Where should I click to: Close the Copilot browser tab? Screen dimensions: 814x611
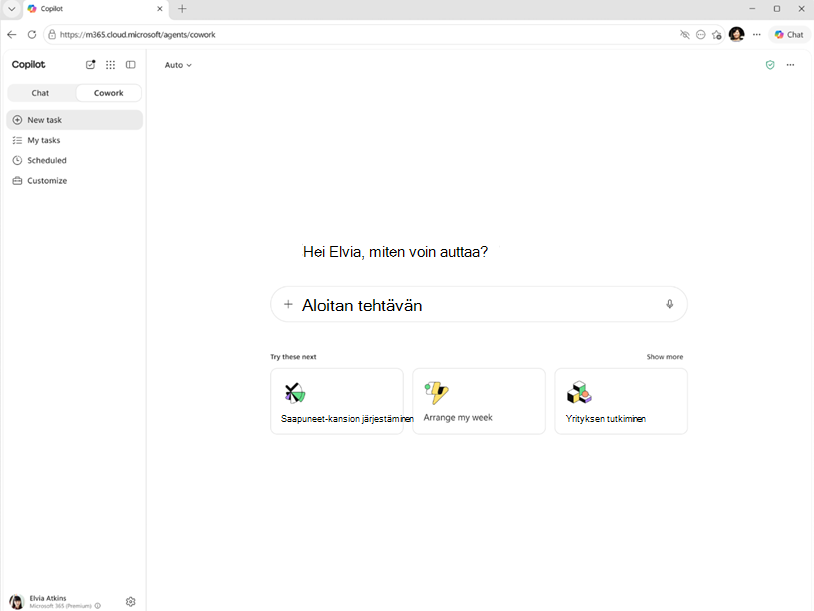point(159,8)
